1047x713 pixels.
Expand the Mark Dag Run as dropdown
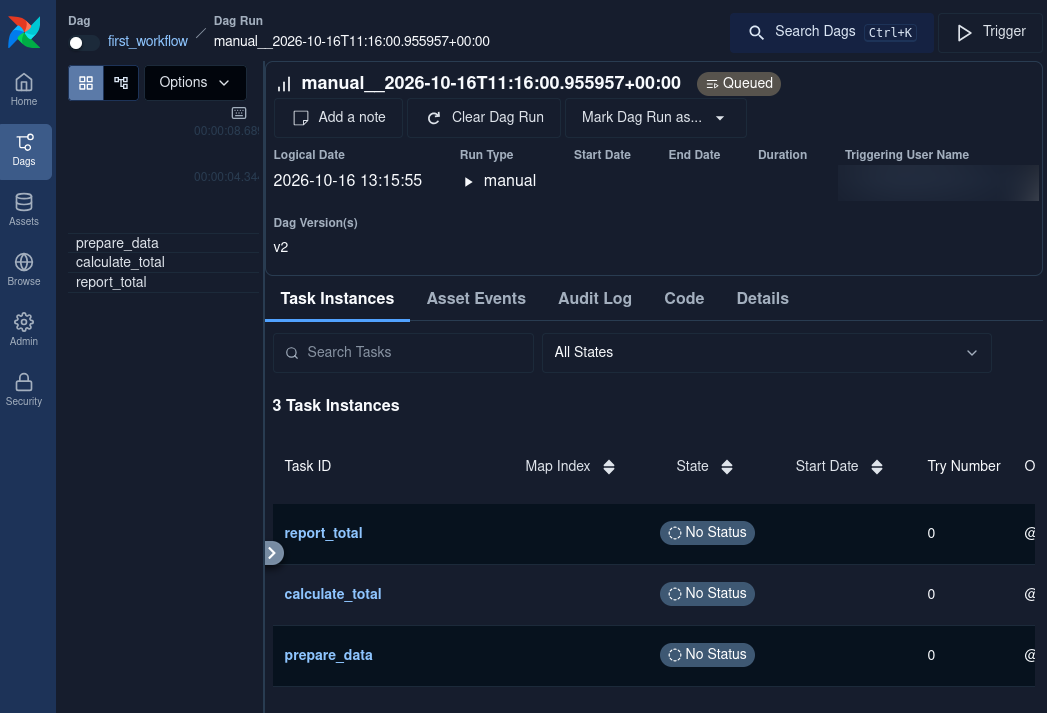(x=656, y=117)
